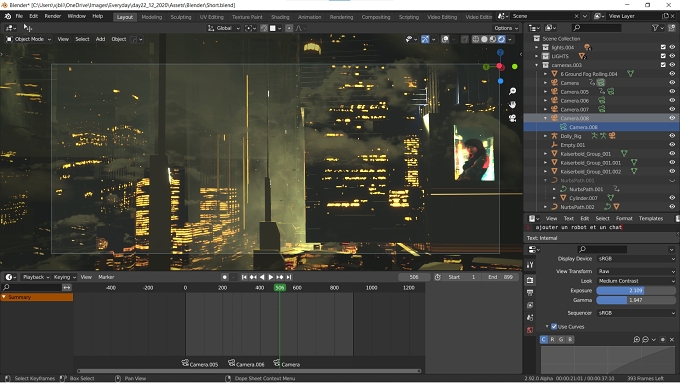680x383 pixels.
Task: Click the zoom magnifier icon in viewport
Action: 512,91
